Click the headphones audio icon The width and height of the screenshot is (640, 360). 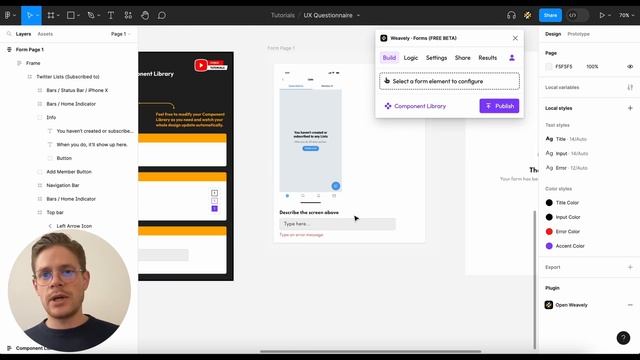click(511, 15)
